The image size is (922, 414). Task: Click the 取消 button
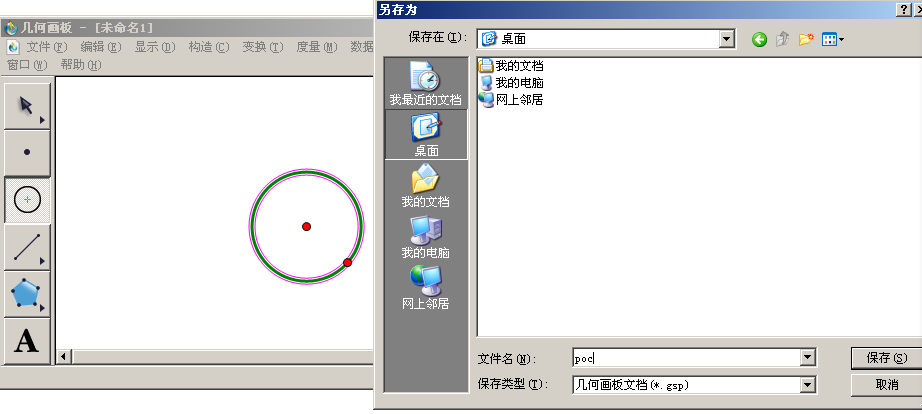coord(886,384)
